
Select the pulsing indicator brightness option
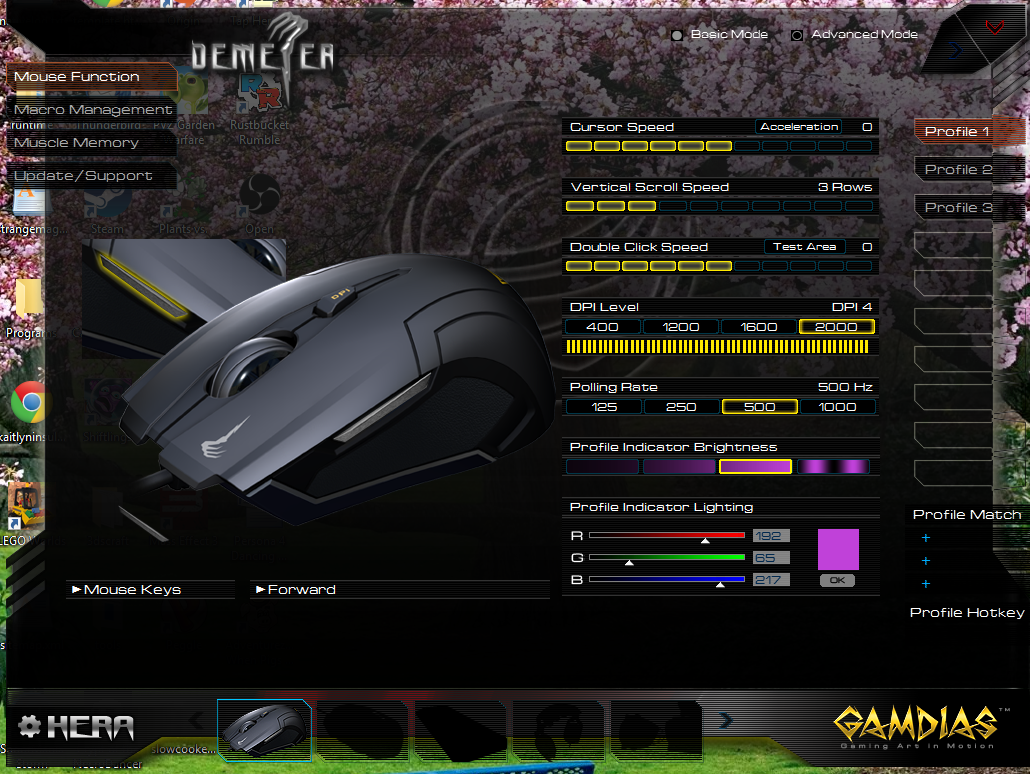coord(833,467)
